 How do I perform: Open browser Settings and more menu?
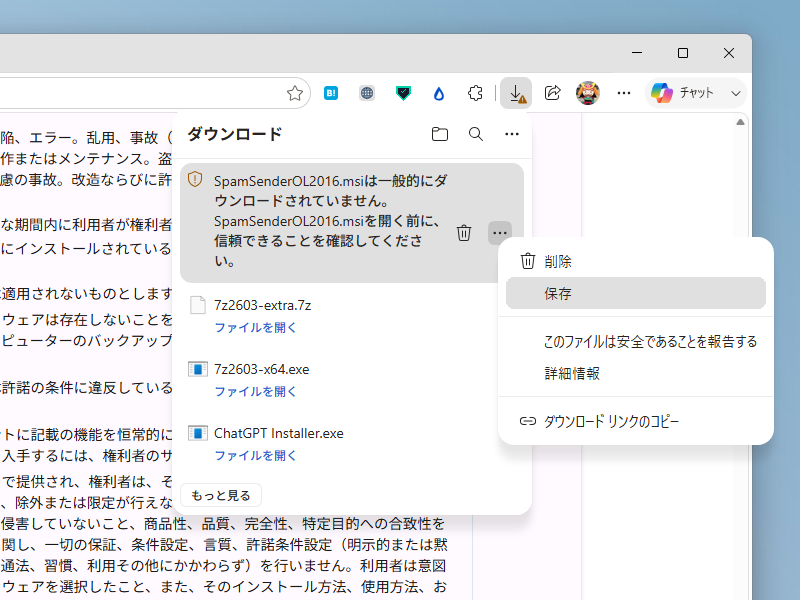pos(623,93)
